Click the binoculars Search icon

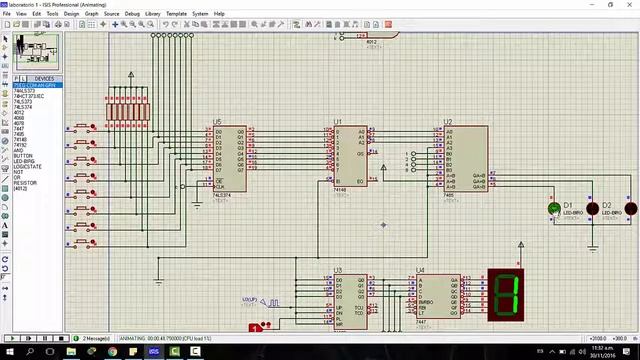(308, 24)
